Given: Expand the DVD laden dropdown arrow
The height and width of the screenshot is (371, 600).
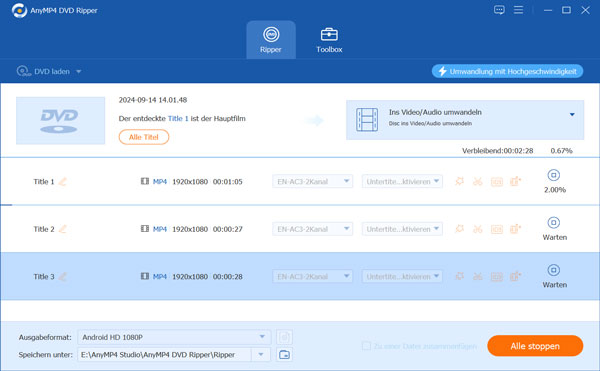Looking at the screenshot, I should click(x=78, y=72).
